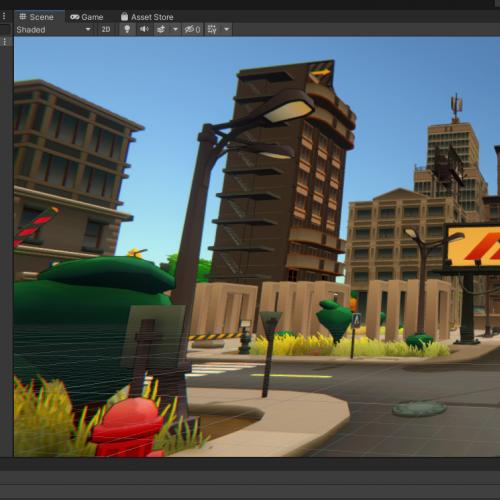This screenshot has width=500, height=500.
Task: Switch to the Scene tab
Action: click(36, 17)
